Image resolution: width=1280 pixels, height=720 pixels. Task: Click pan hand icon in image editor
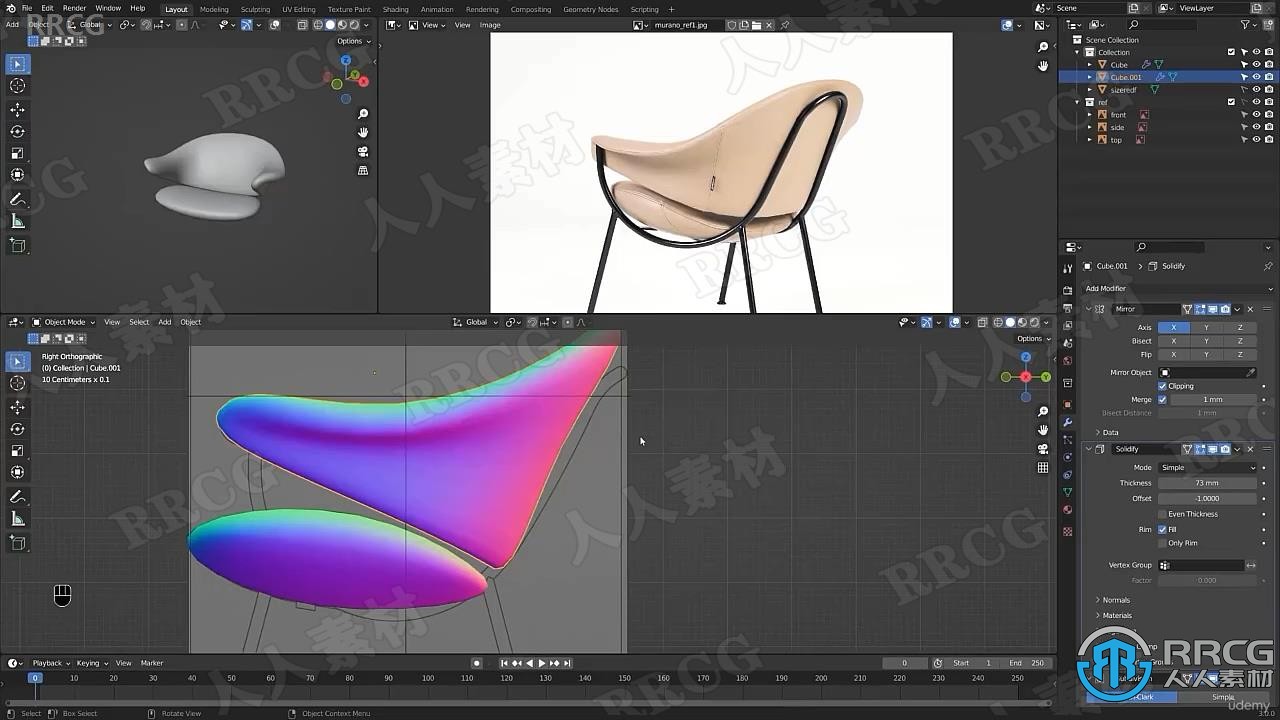1043,66
